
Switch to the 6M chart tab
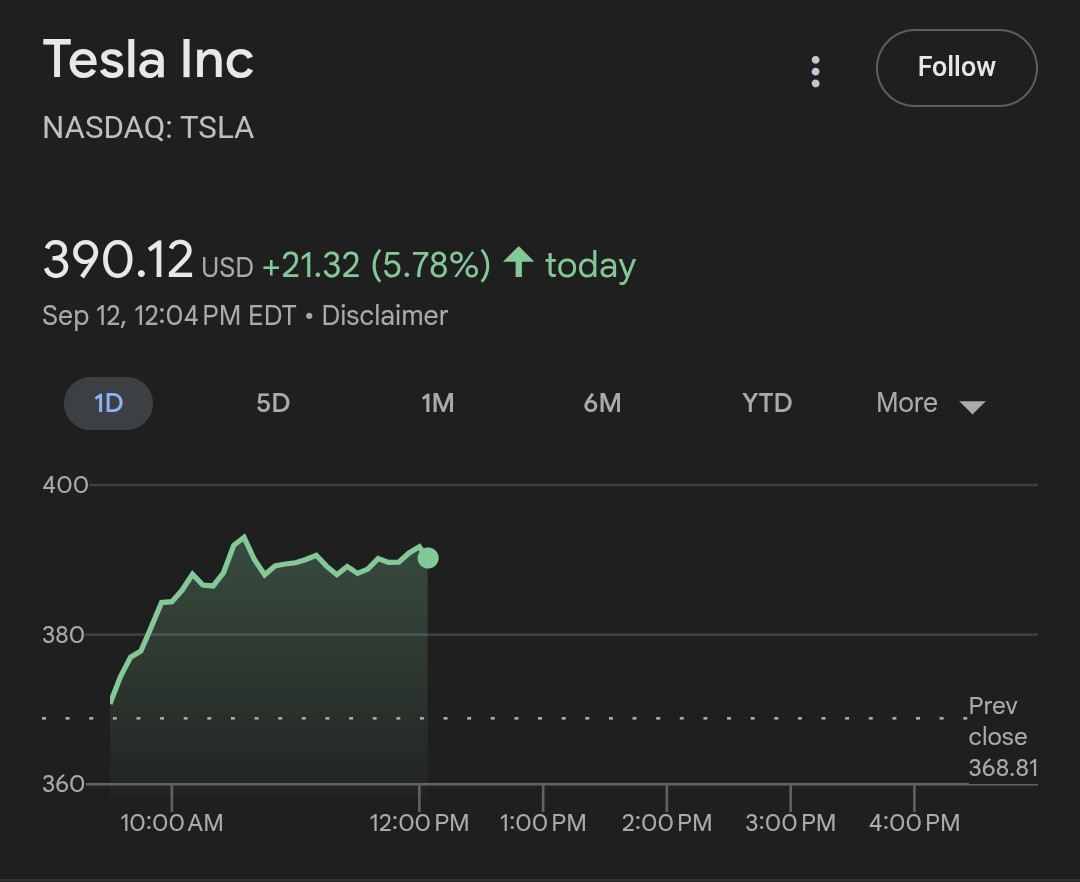(602, 403)
